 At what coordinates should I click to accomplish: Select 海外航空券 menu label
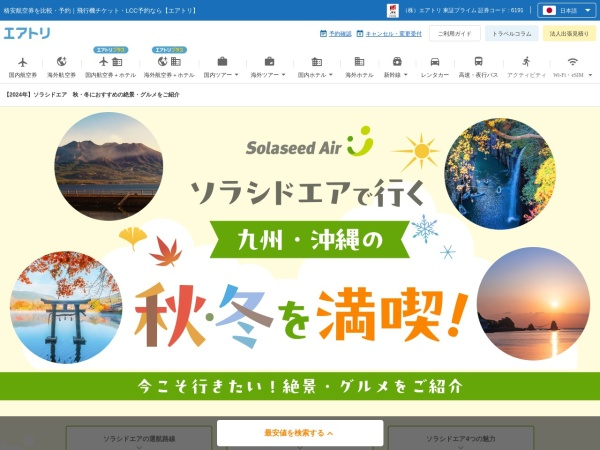[x=61, y=75]
